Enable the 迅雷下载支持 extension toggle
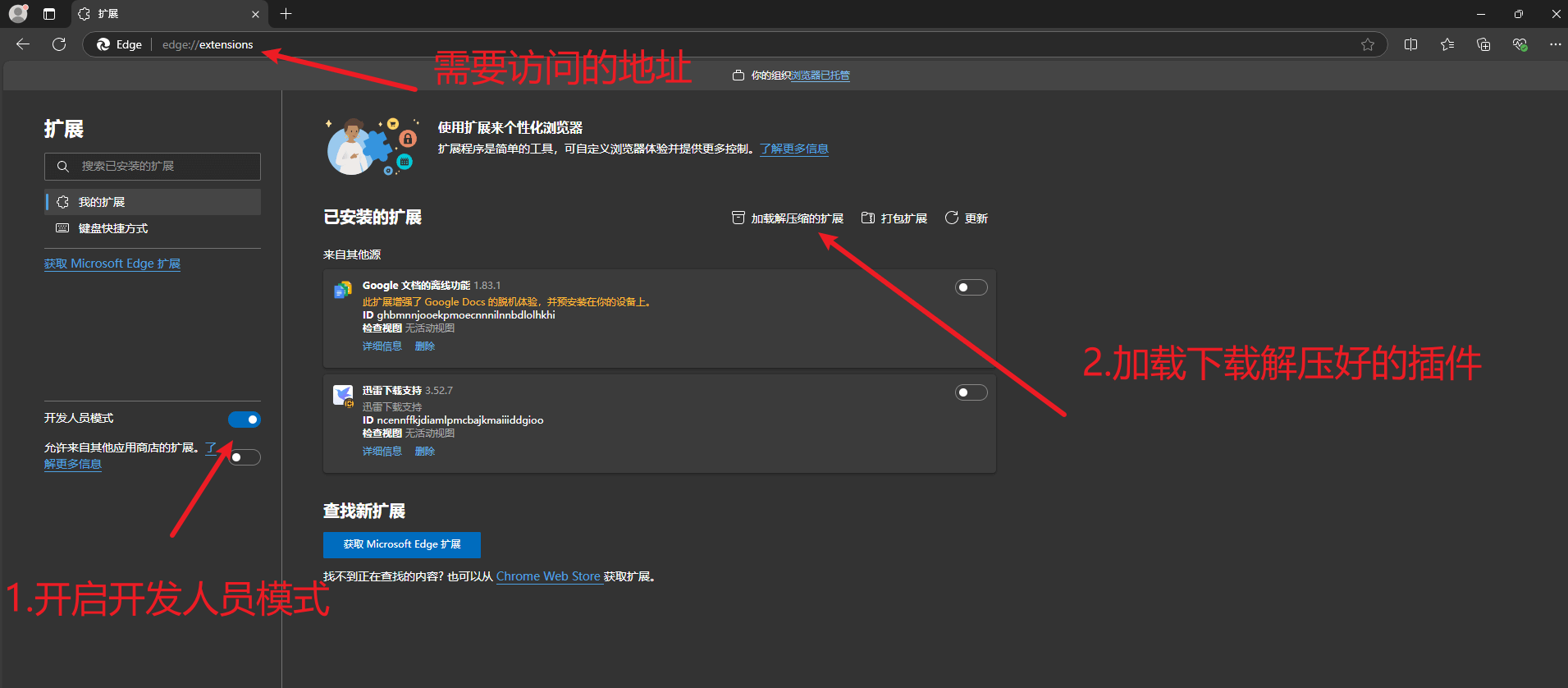This screenshot has height=688, width=1568. click(971, 392)
